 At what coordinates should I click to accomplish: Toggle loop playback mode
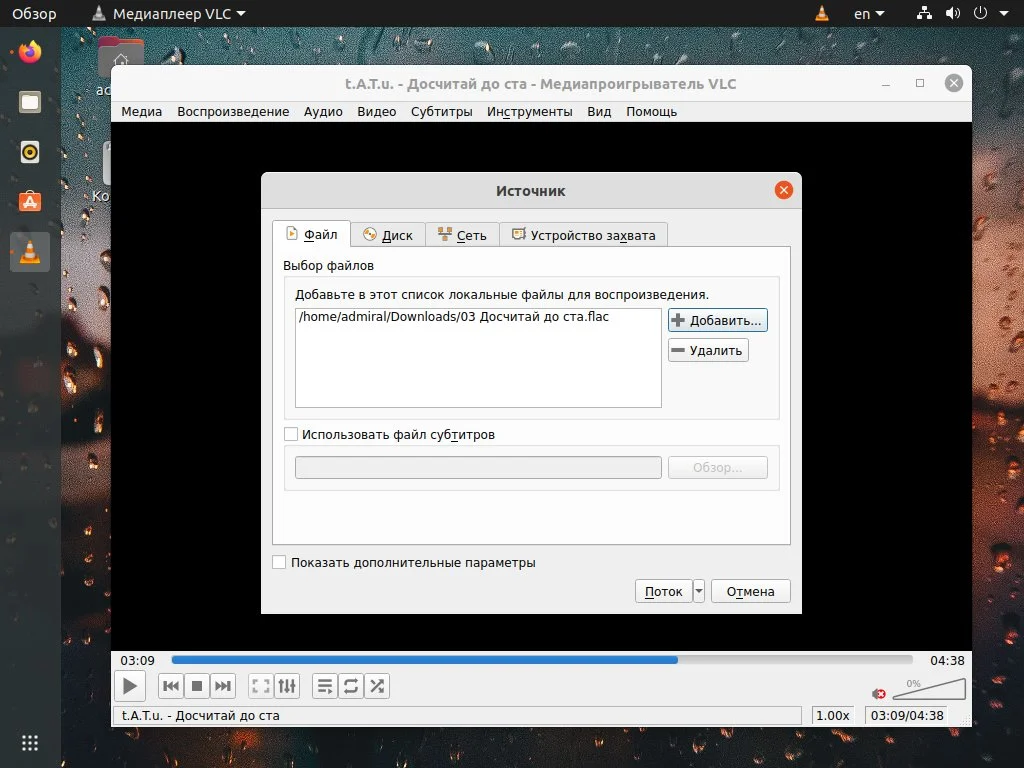point(351,686)
